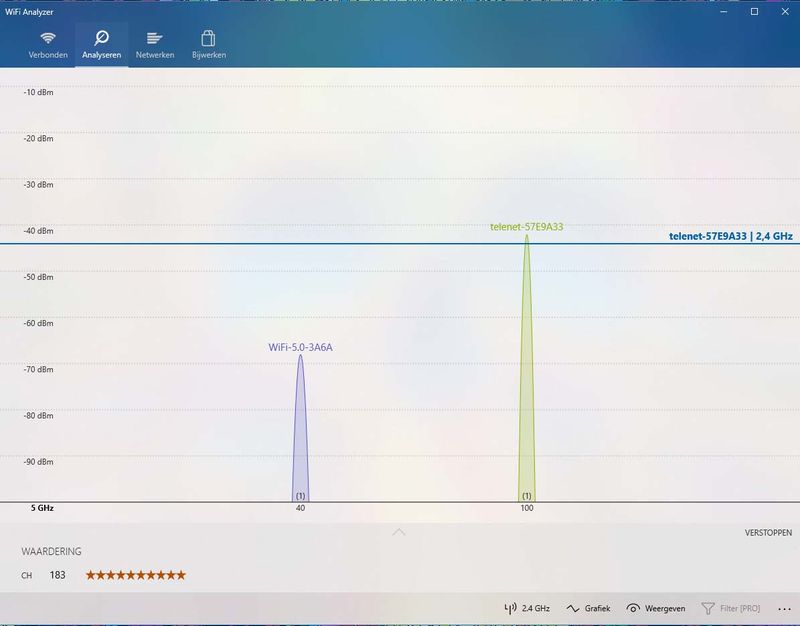Select the WiFi-5.0-3A6A network label

(300, 347)
